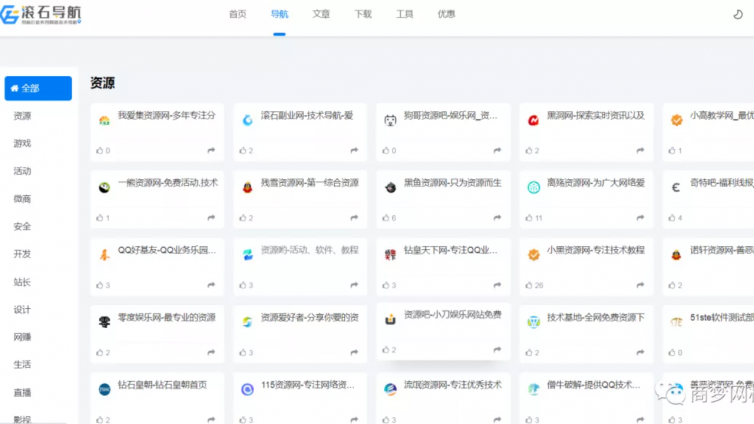
Task: Select 微商 in sidebar
Action: pyautogui.click(x=22, y=199)
